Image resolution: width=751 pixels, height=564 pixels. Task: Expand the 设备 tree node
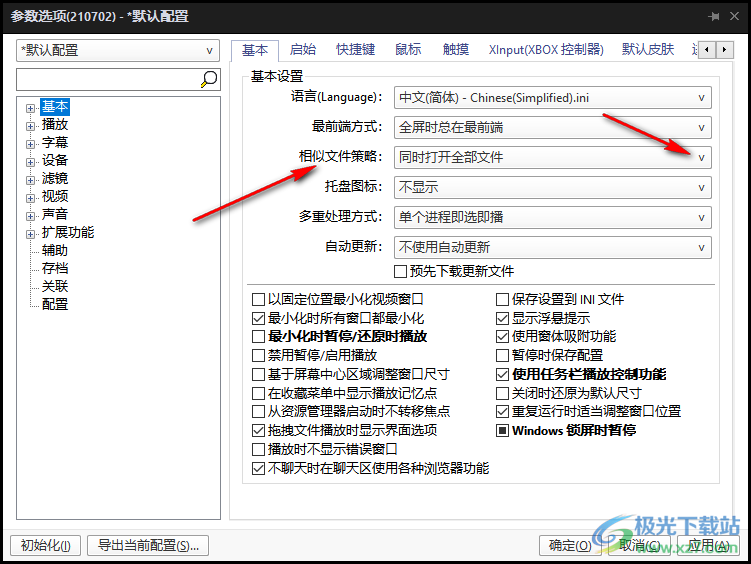[x=31, y=162]
